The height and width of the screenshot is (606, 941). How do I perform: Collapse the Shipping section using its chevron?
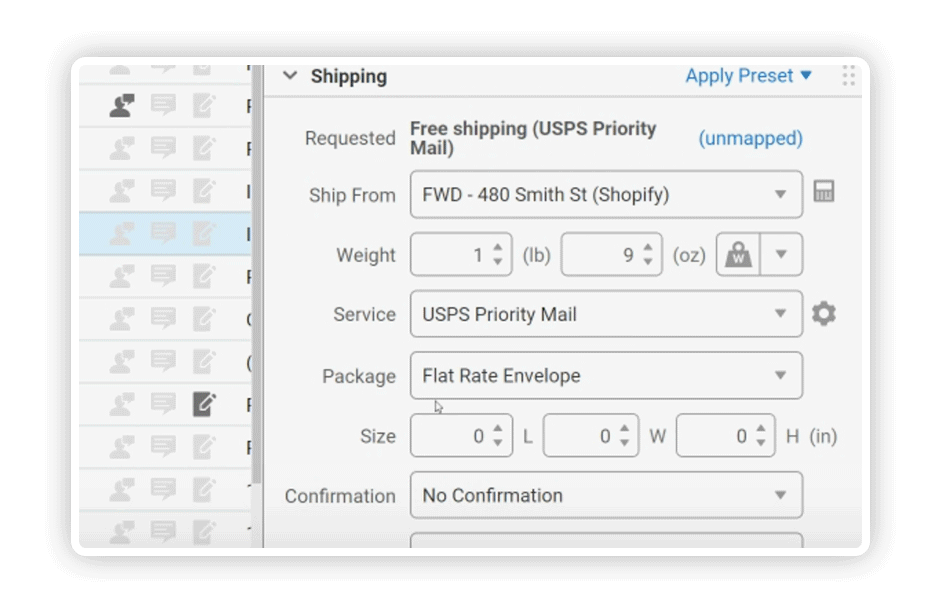(x=290, y=75)
